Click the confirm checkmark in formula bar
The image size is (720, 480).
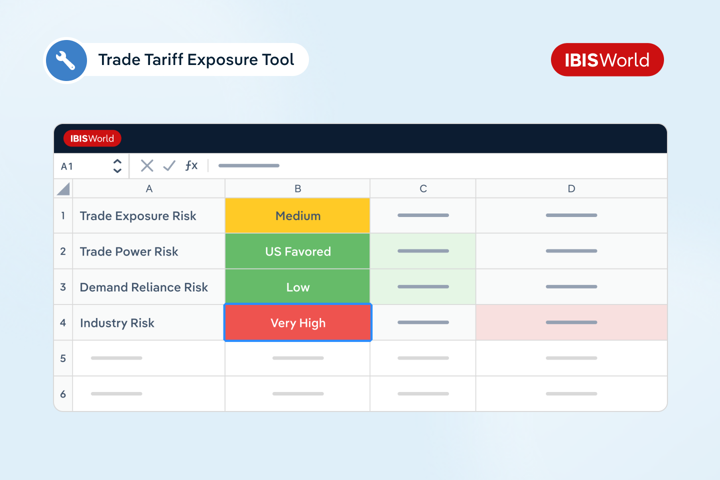coord(169,166)
